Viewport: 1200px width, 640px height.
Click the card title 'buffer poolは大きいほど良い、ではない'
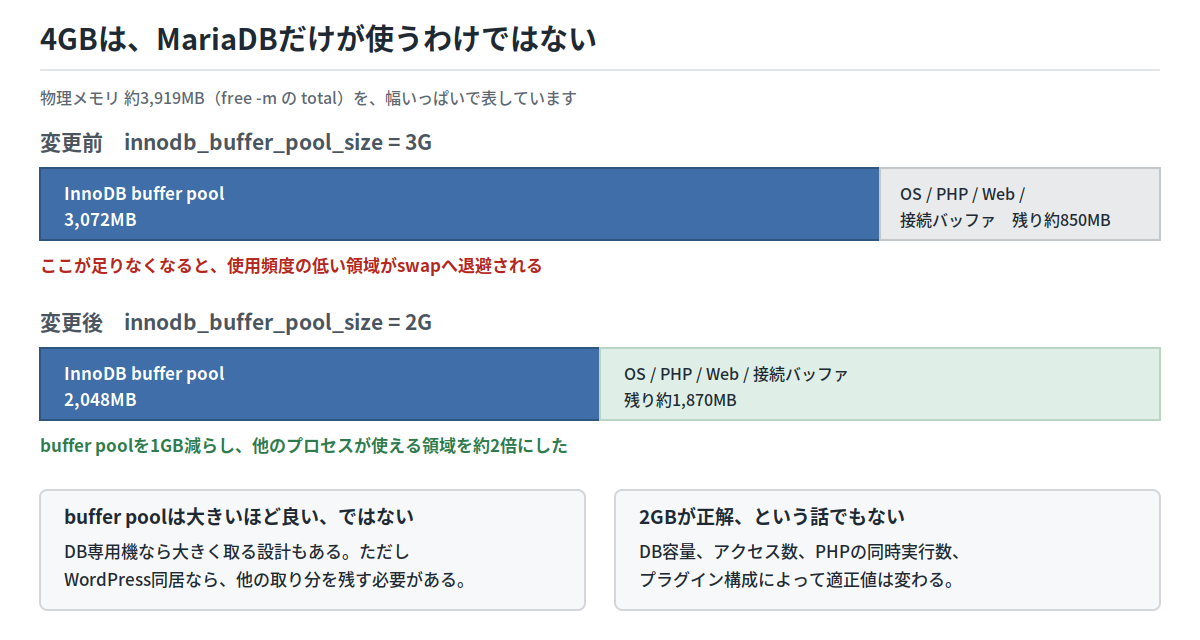[239, 517]
